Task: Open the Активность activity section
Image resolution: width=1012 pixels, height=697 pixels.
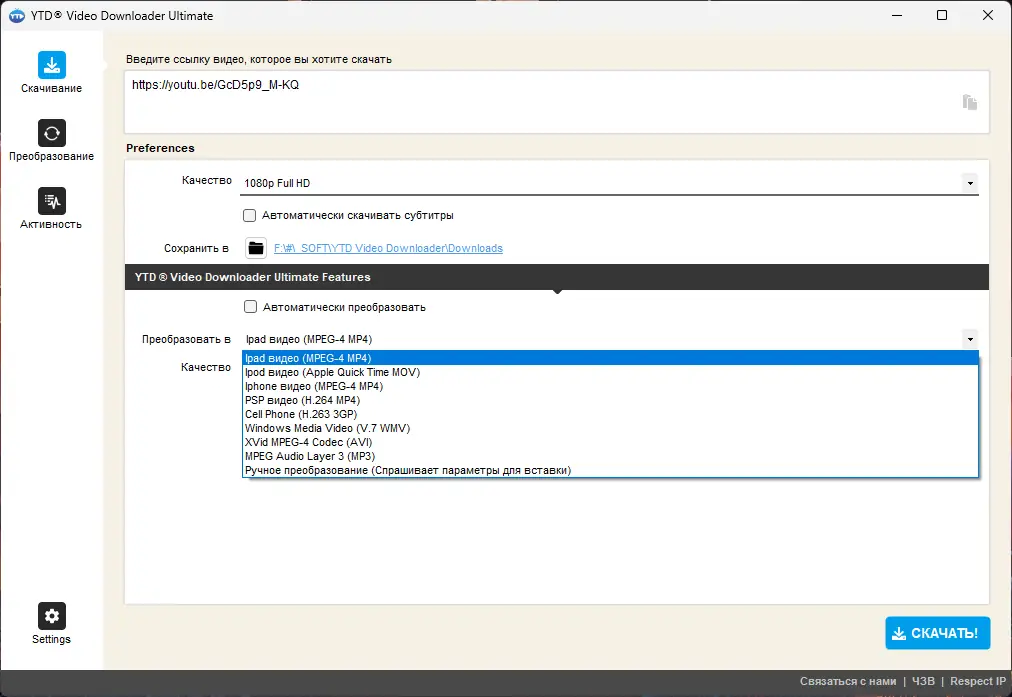Action: pos(51,209)
